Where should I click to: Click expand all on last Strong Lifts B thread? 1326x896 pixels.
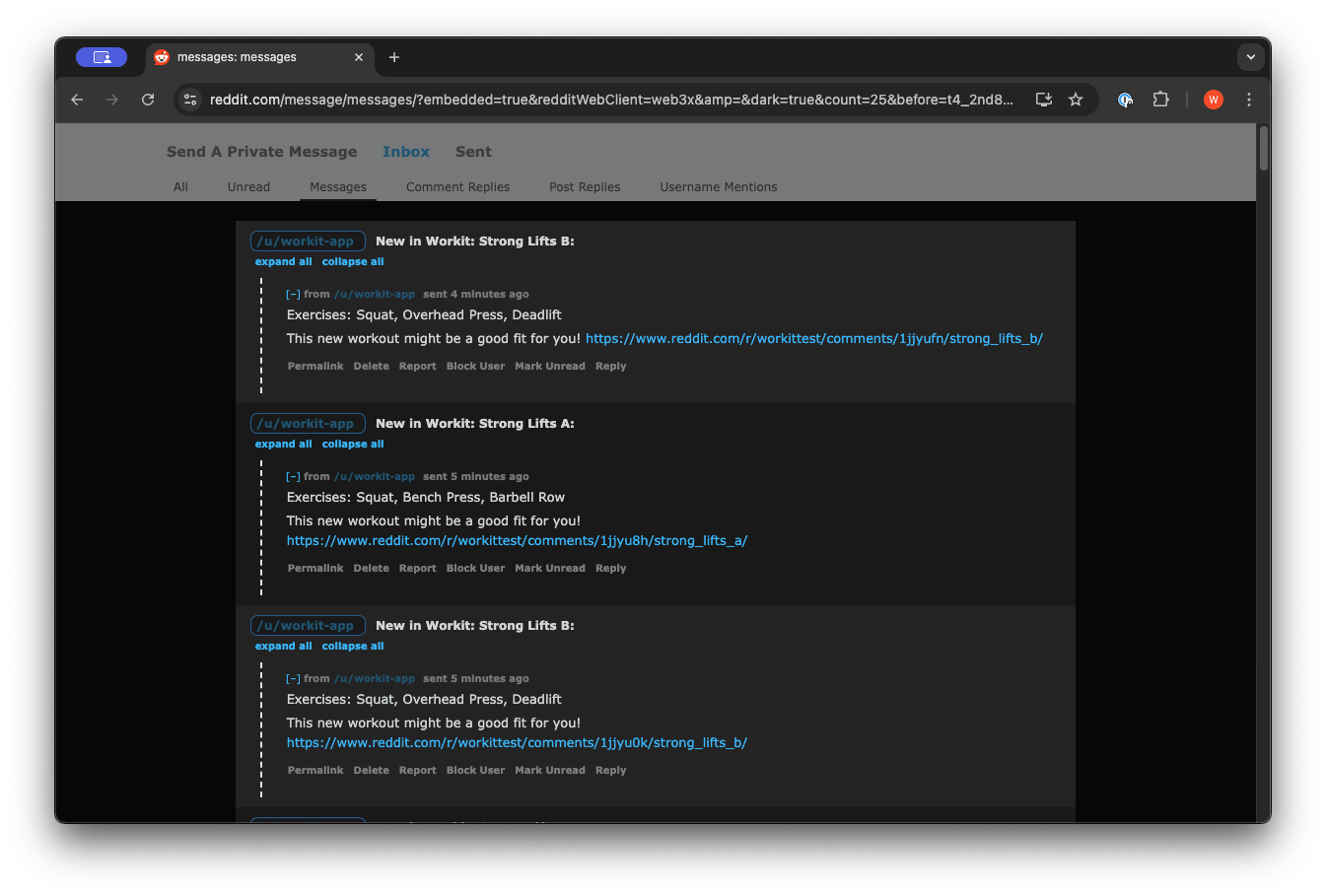tap(283, 647)
